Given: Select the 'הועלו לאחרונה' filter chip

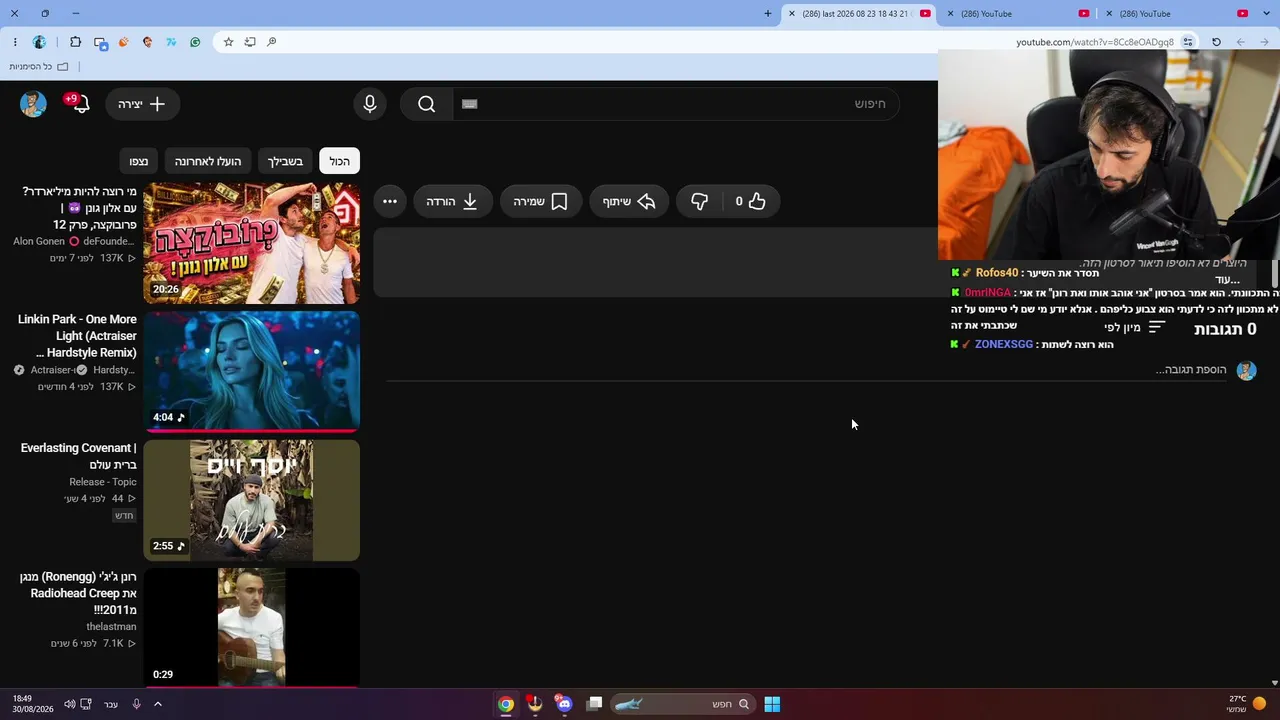Looking at the screenshot, I should click(208, 161).
